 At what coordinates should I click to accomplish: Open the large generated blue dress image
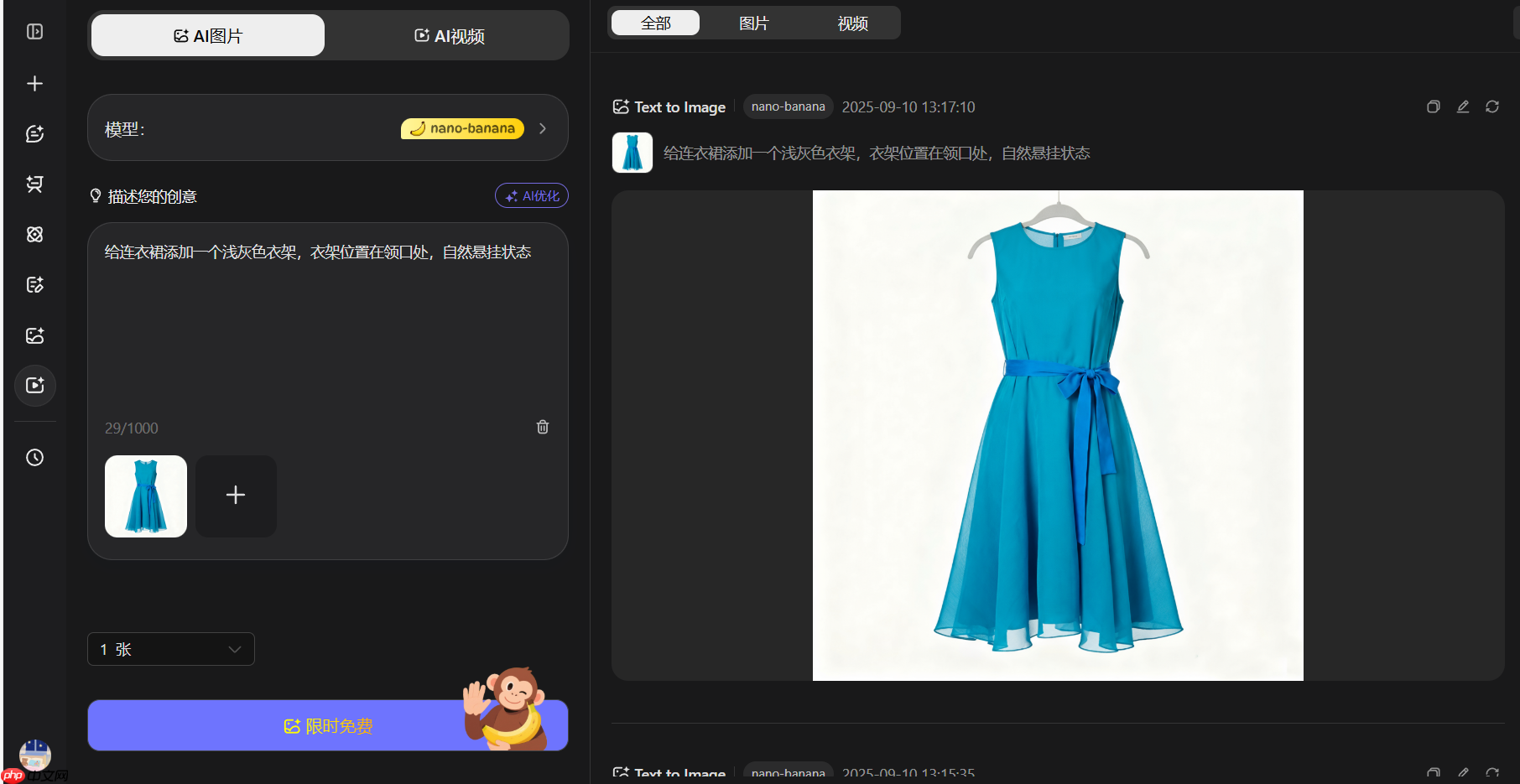1058,435
